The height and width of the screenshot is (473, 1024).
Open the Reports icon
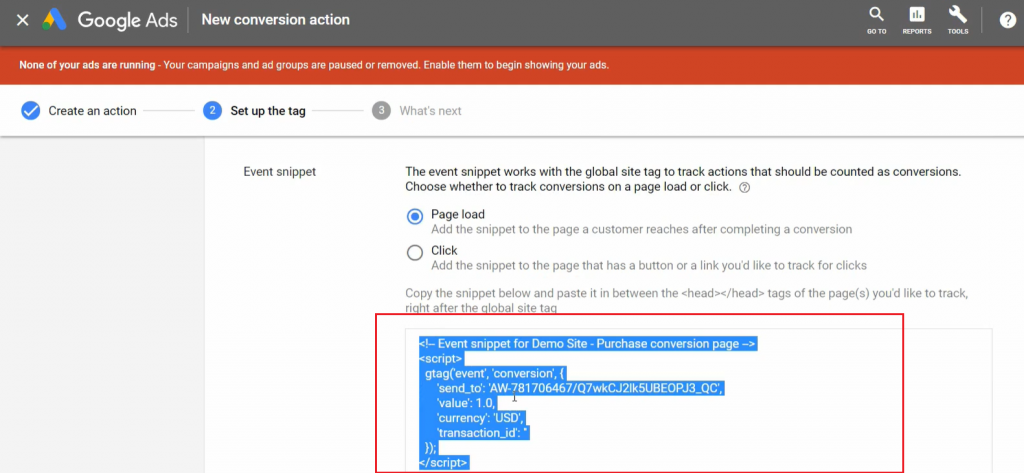(917, 20)
